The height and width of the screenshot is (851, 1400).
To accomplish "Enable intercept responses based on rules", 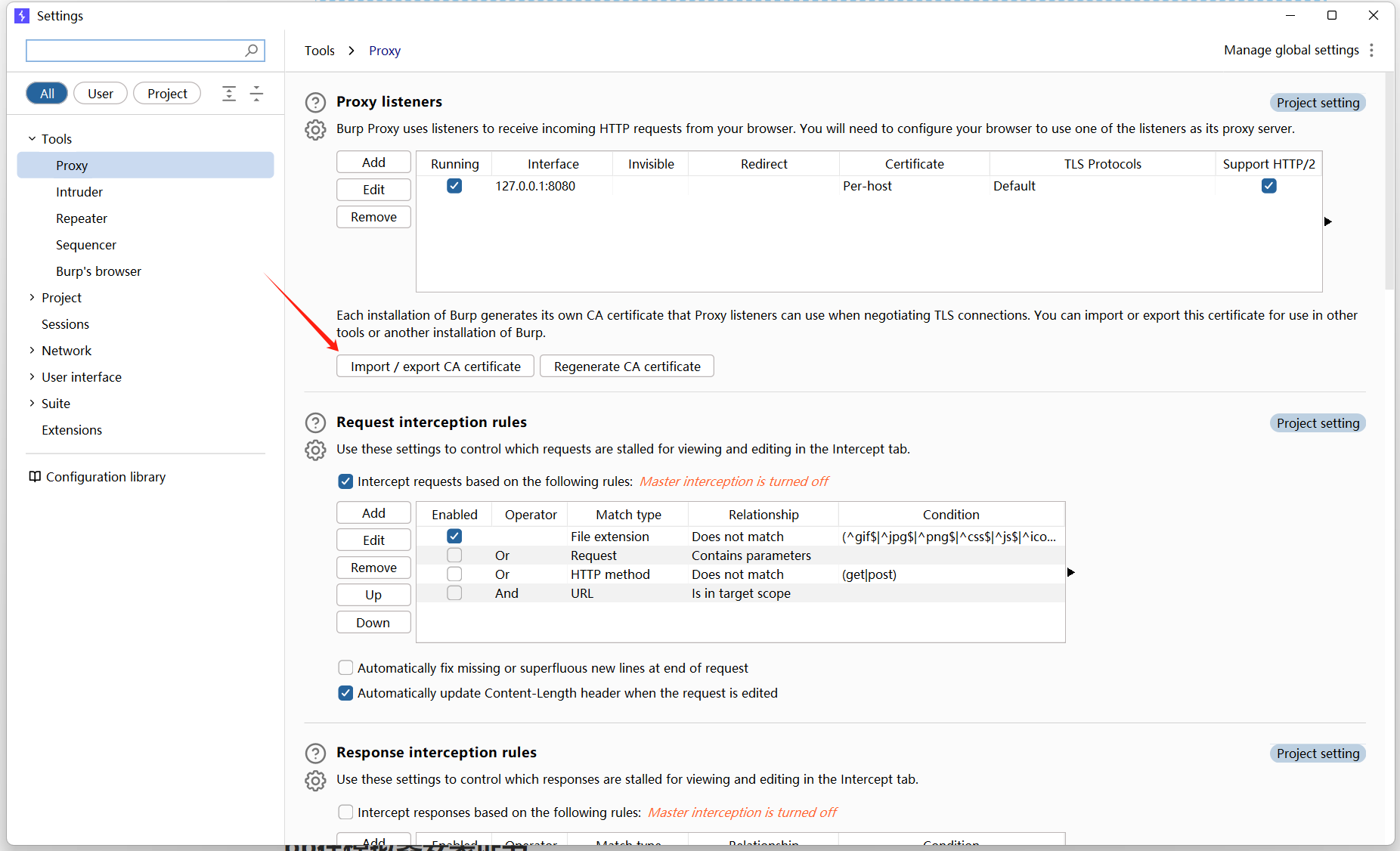I will point(345,812).
